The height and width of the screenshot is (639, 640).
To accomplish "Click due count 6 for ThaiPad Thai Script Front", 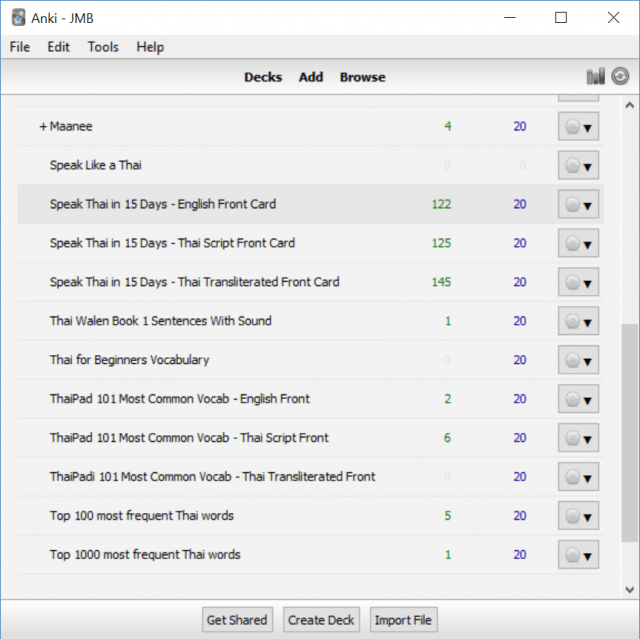I will (447, 438).
